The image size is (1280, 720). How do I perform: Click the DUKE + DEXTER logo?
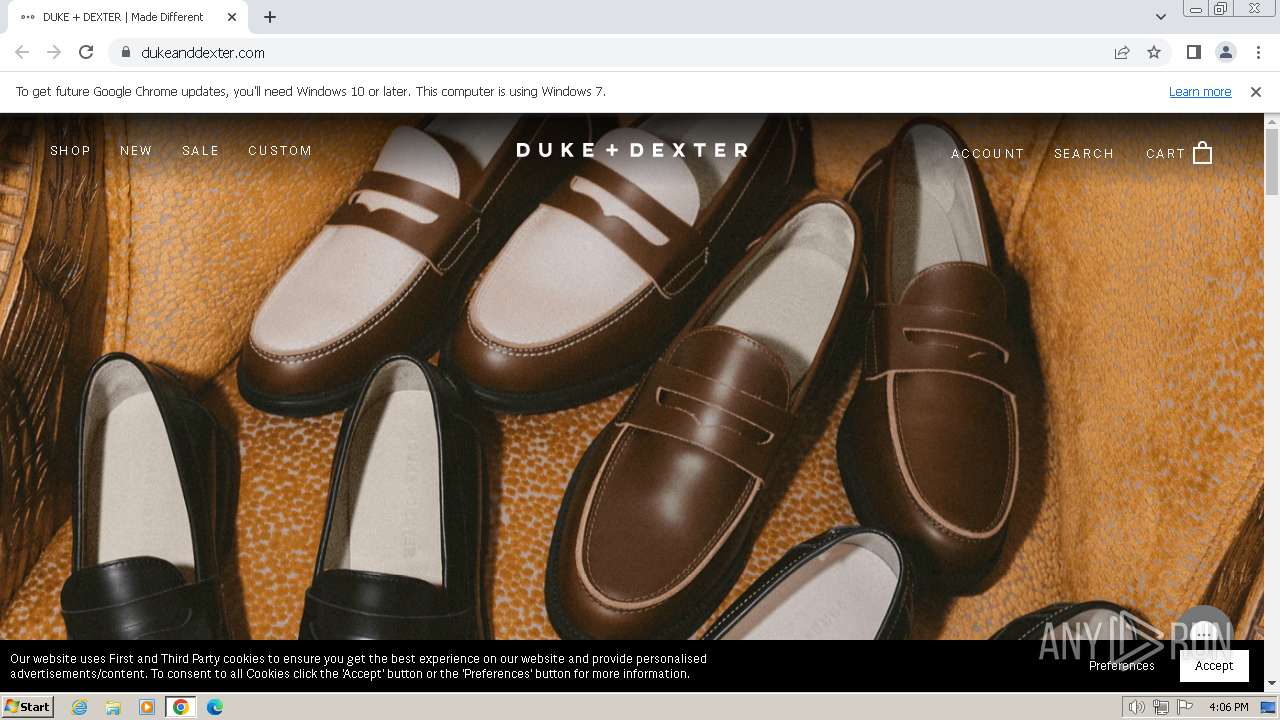pos(632,150)
